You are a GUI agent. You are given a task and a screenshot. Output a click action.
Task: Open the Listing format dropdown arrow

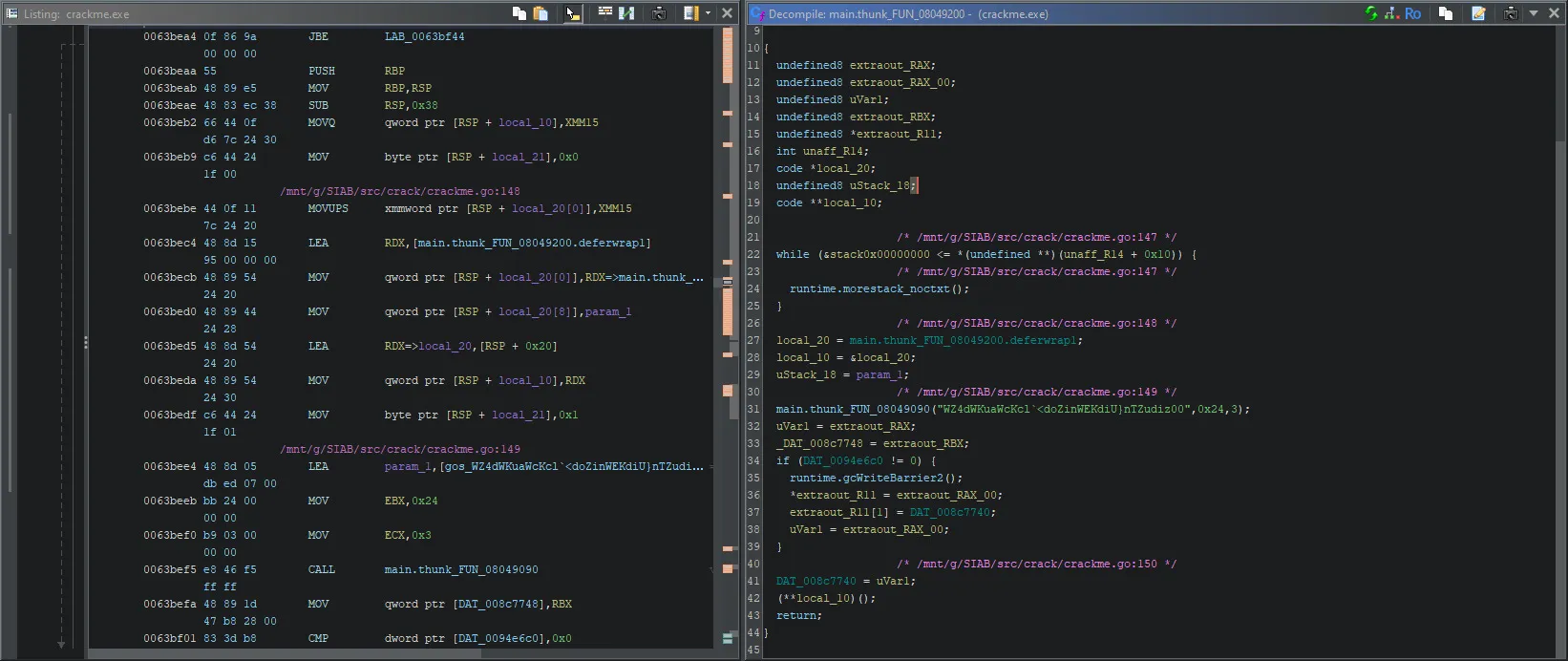point(708,13)
